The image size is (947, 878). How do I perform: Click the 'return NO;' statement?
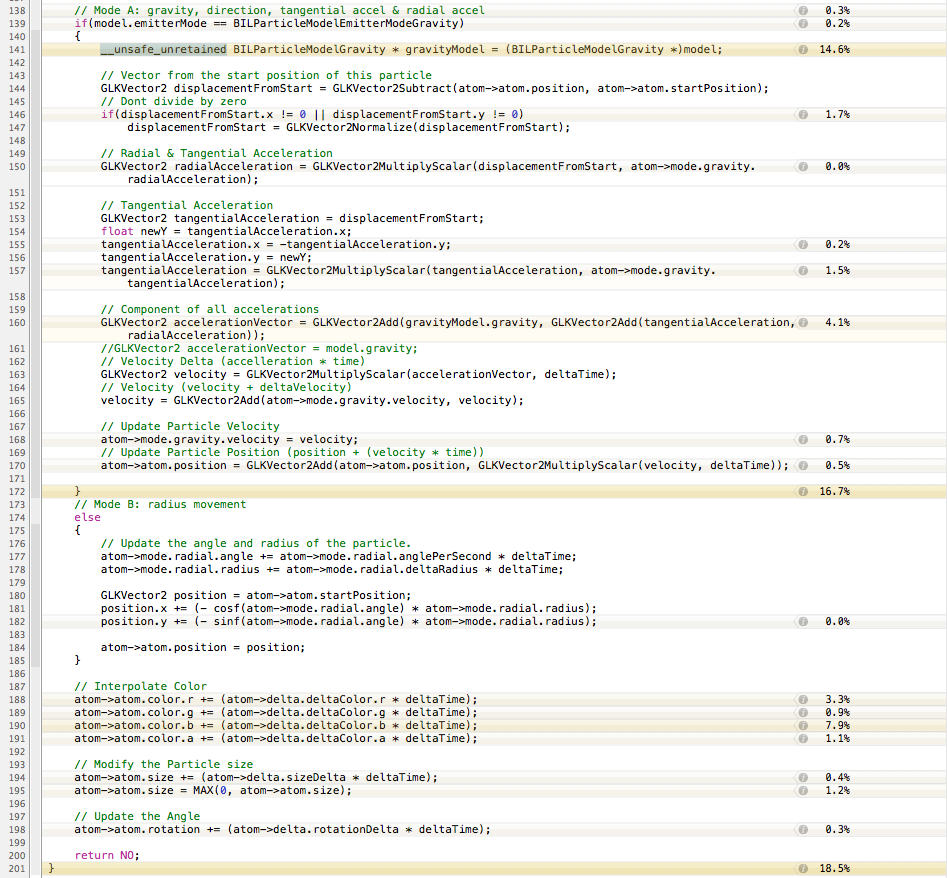107,855
